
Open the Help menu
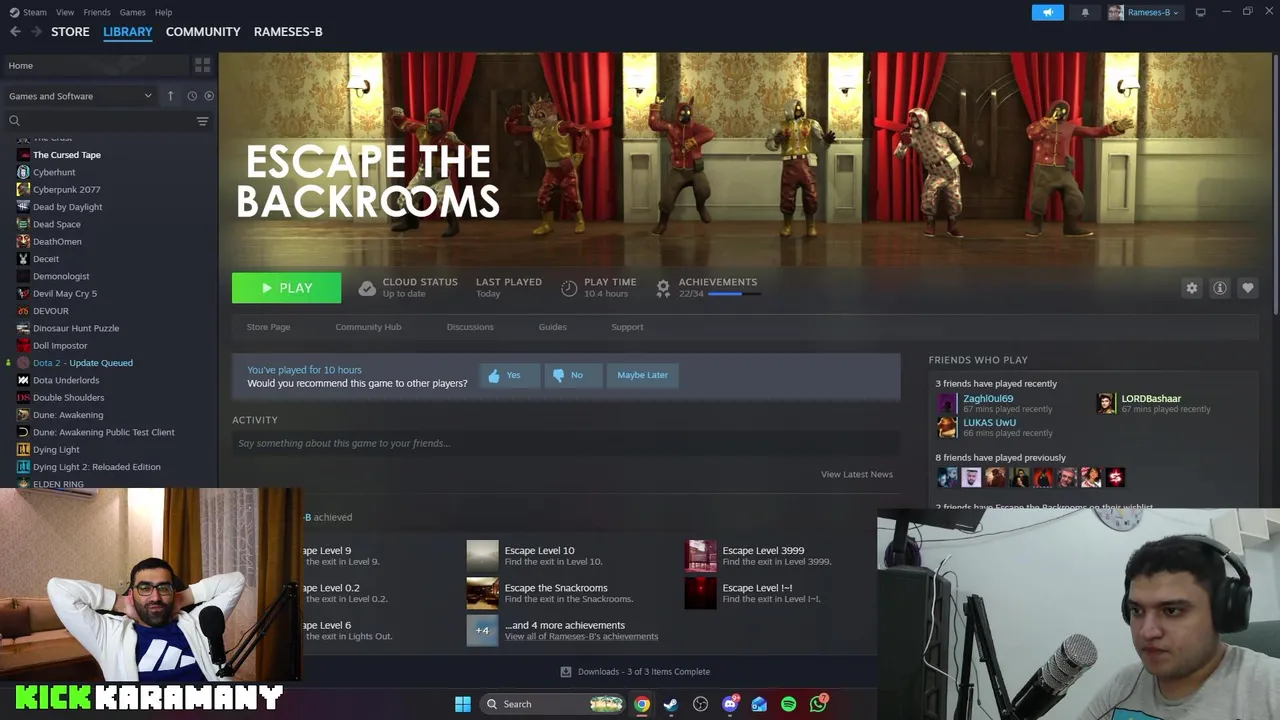(x=163, y=12)
